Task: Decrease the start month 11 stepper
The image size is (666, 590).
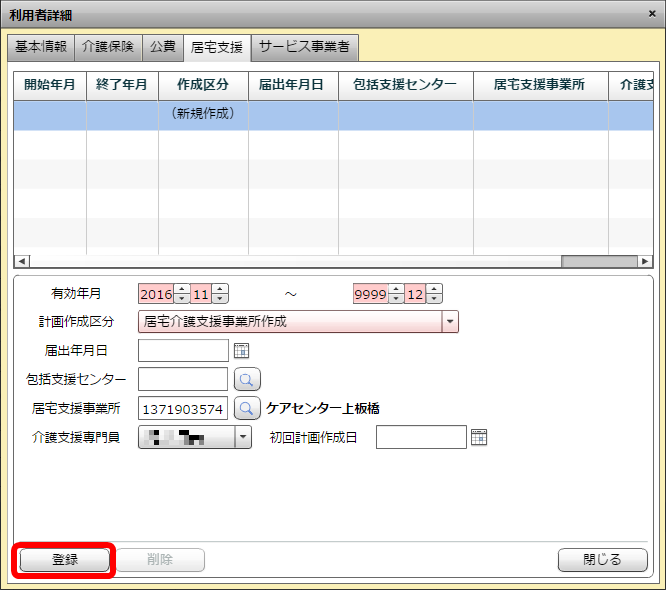Action: tap(220, 299)
